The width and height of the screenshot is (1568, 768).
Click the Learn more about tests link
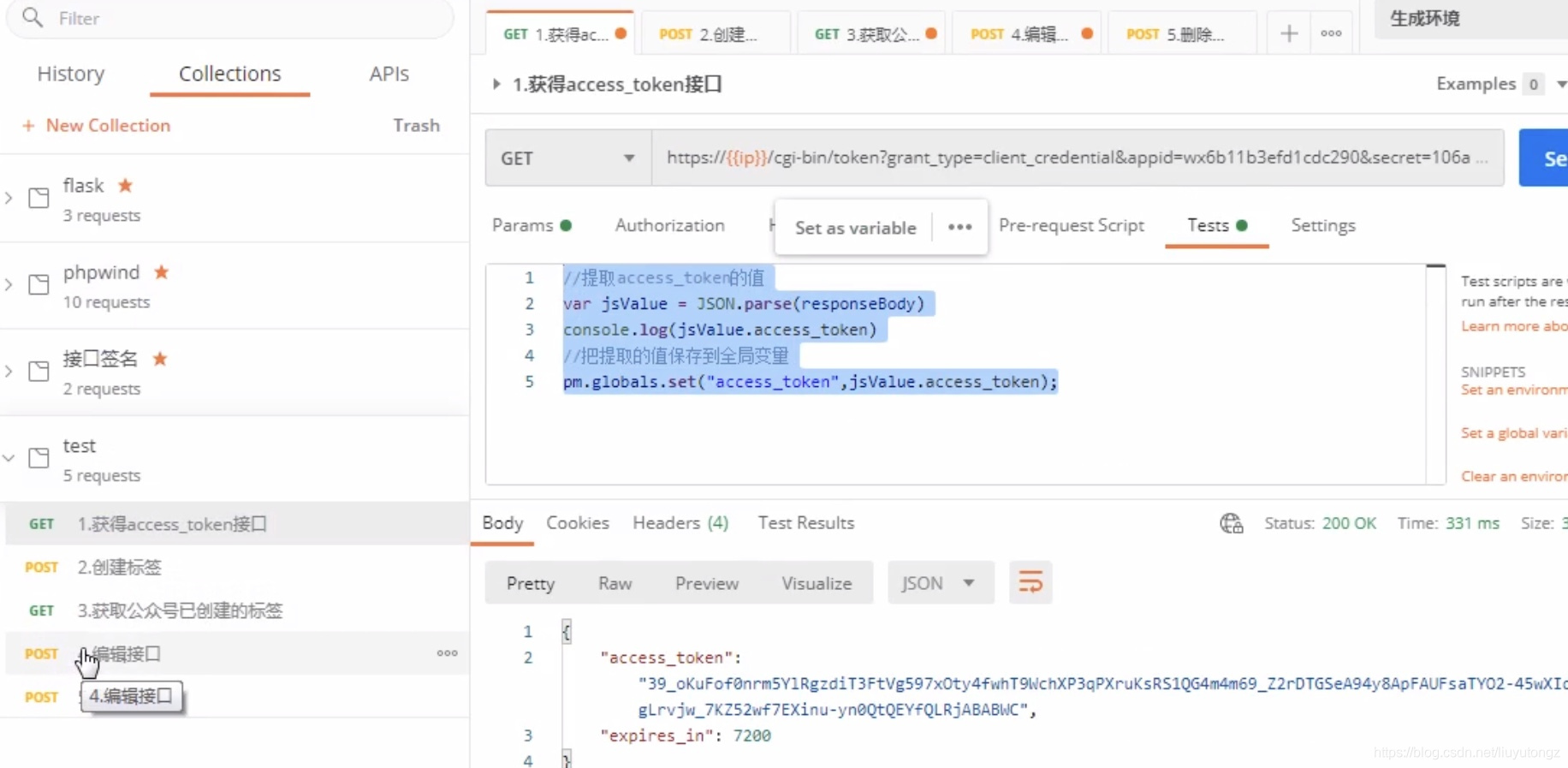pyautogui.click(x=1514, y=326)
